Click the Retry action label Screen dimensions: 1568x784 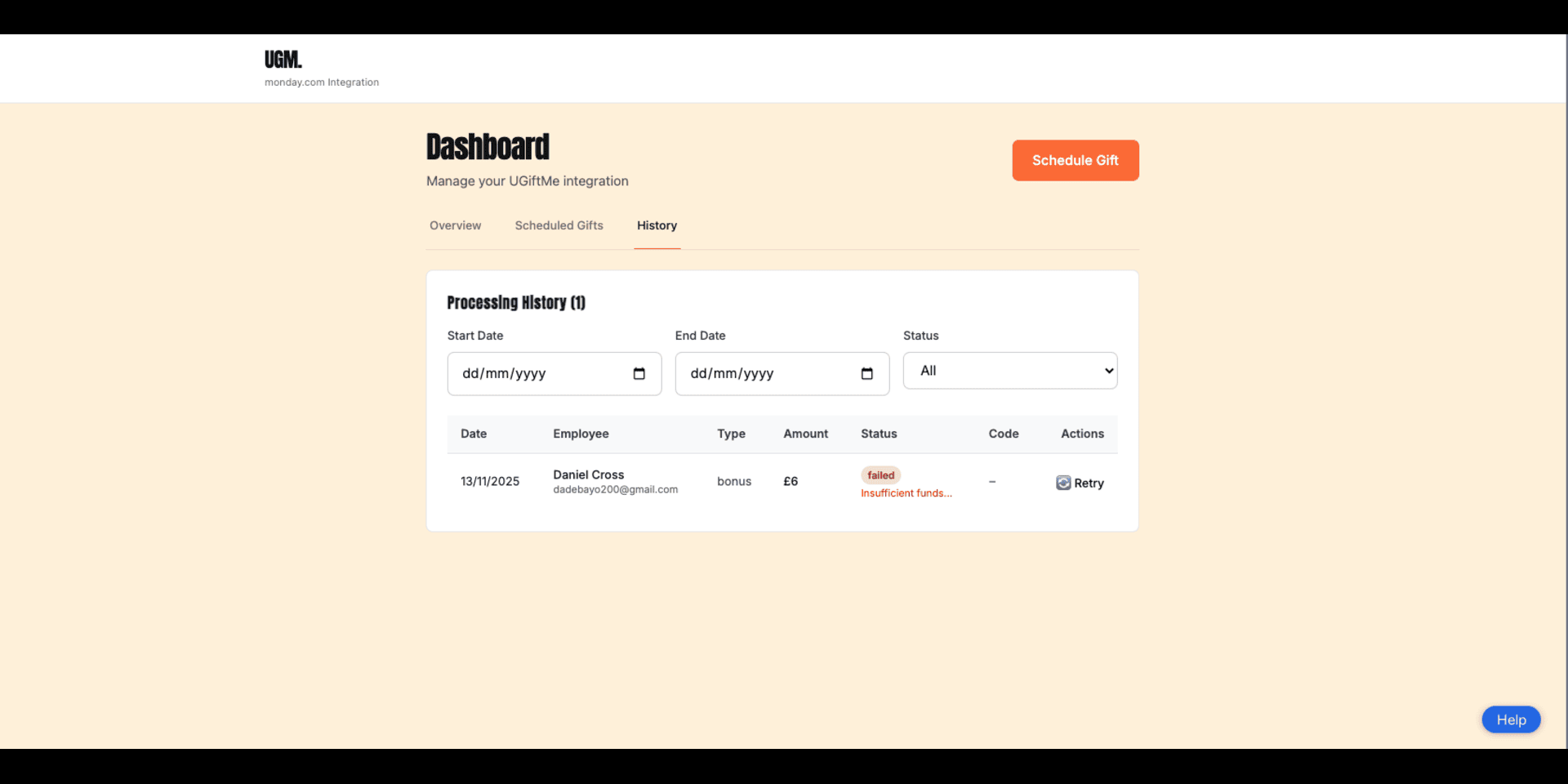click(1089, 483)
